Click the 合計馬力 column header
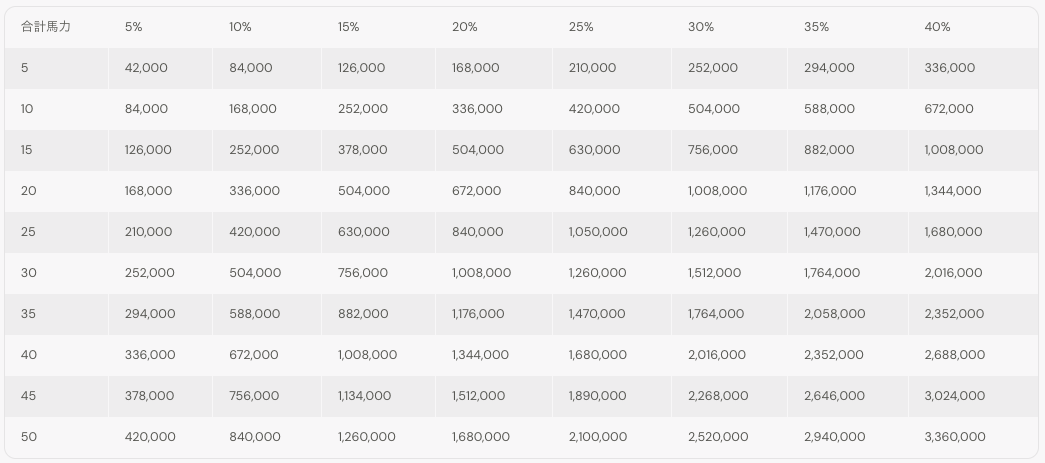1045x463 pixels. click(x=45, y=27)
